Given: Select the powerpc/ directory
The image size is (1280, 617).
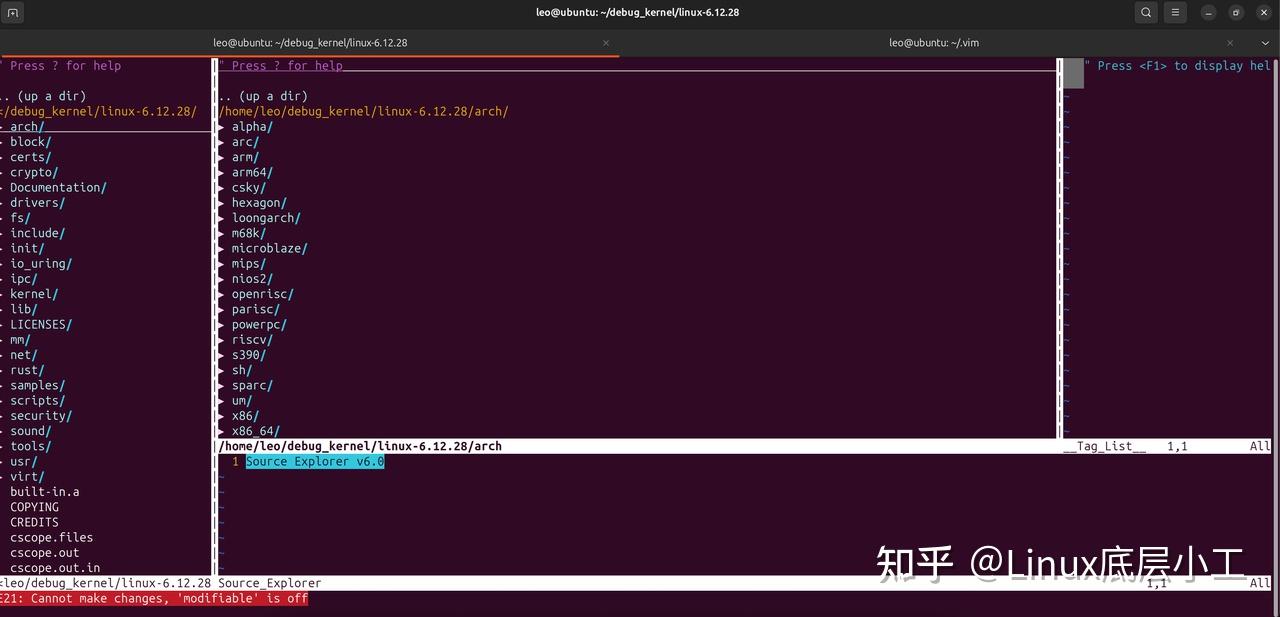Looking at the screenshot, I should point(259,324).
